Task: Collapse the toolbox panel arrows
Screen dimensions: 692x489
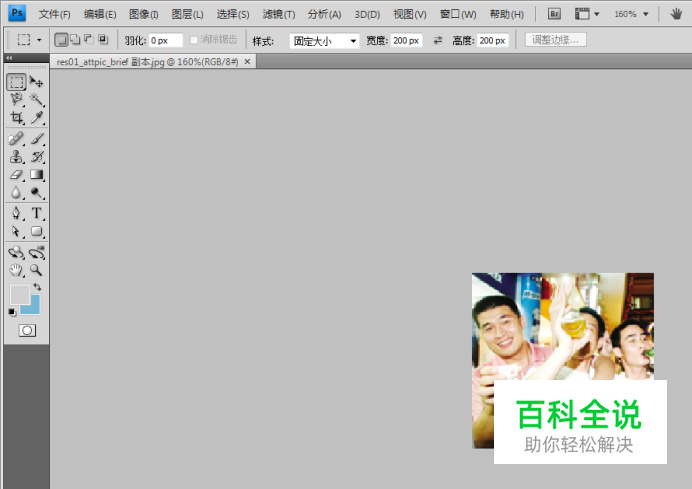Action: pos(9,58)
